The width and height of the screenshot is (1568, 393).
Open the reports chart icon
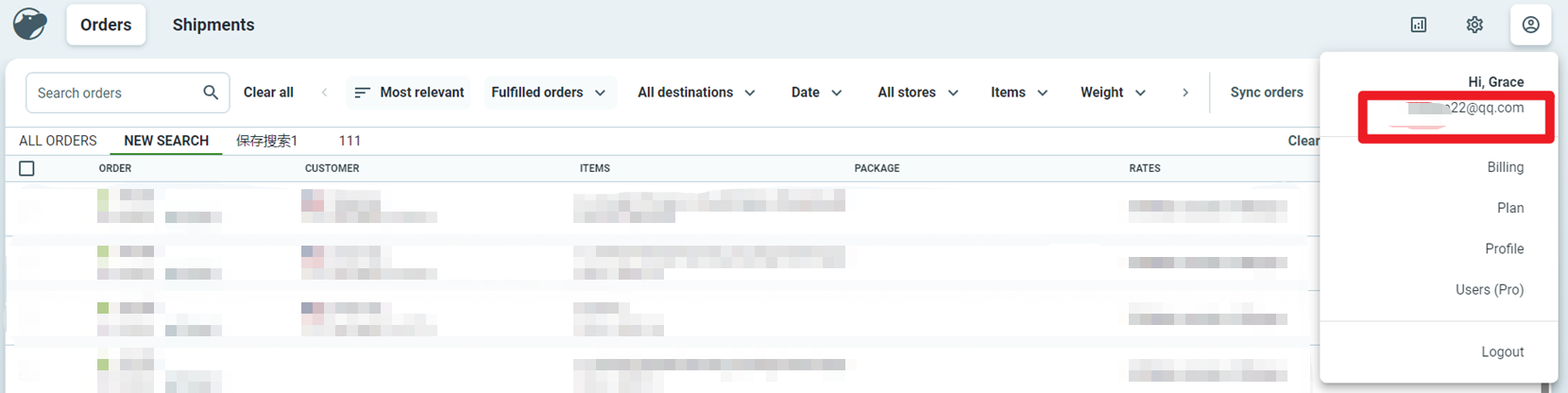tap(1418, 25)
